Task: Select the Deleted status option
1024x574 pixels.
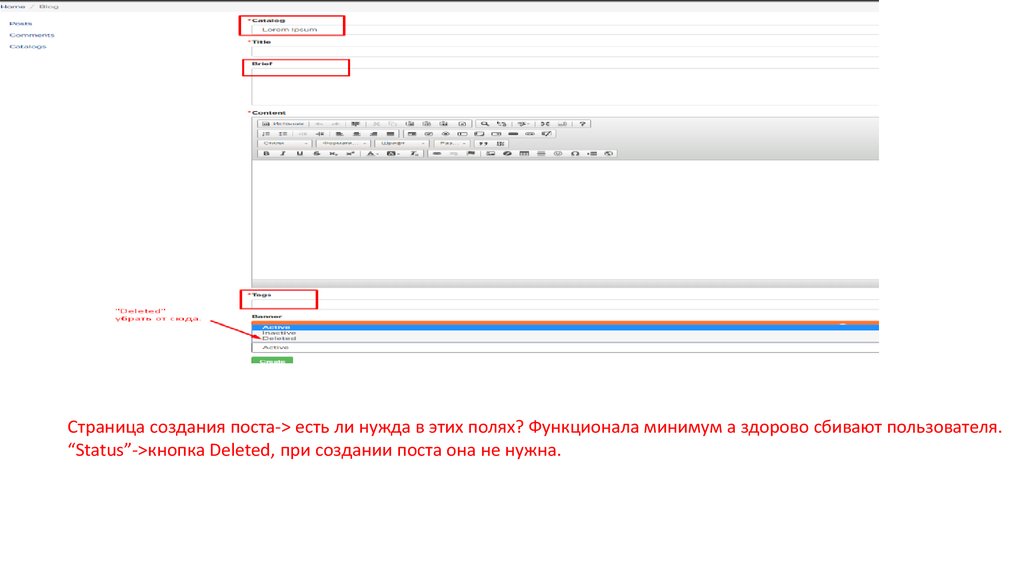Action: (565, 338)
